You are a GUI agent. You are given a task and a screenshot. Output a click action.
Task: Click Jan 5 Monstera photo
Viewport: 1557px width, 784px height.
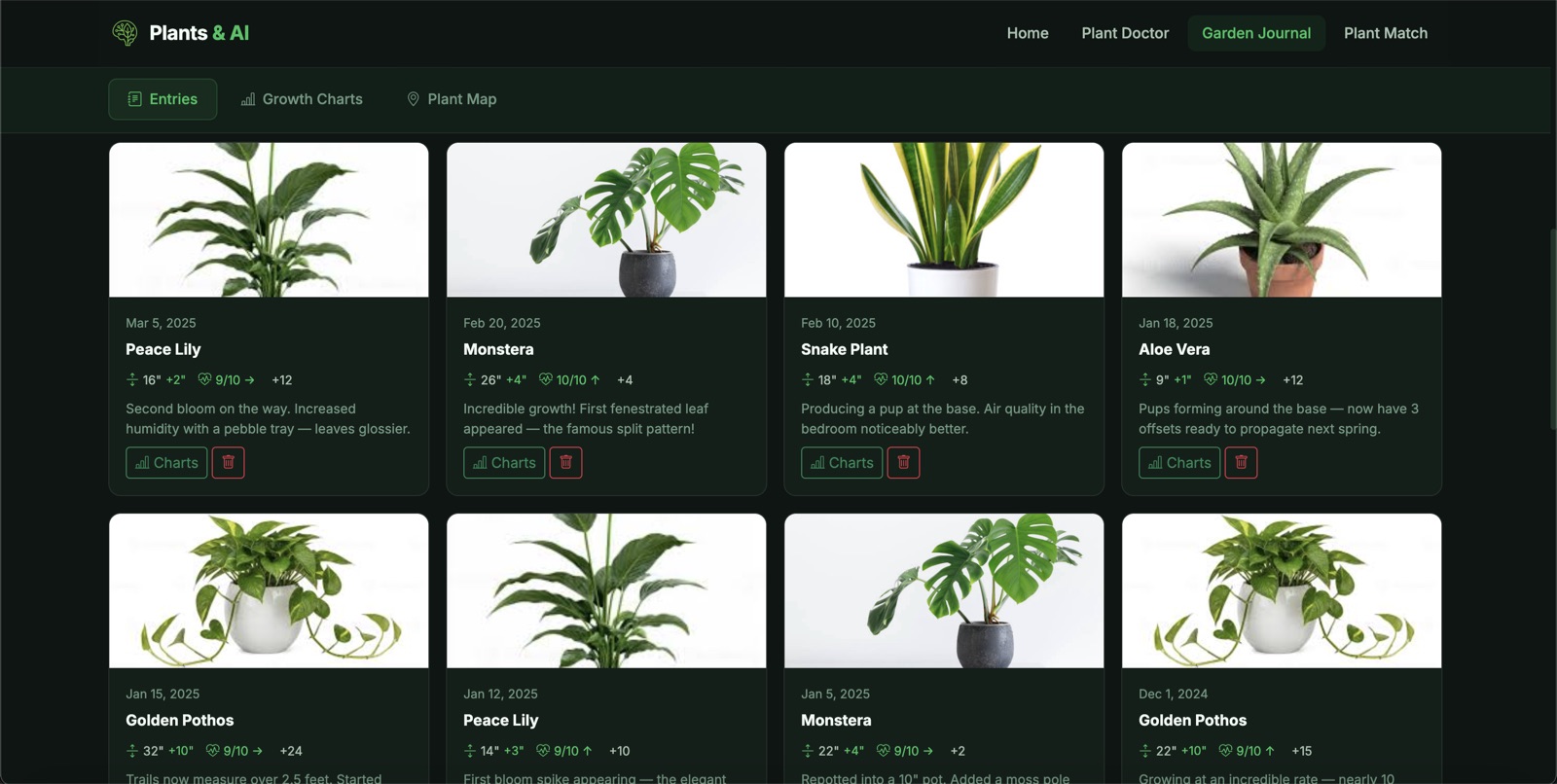(944, 590)
